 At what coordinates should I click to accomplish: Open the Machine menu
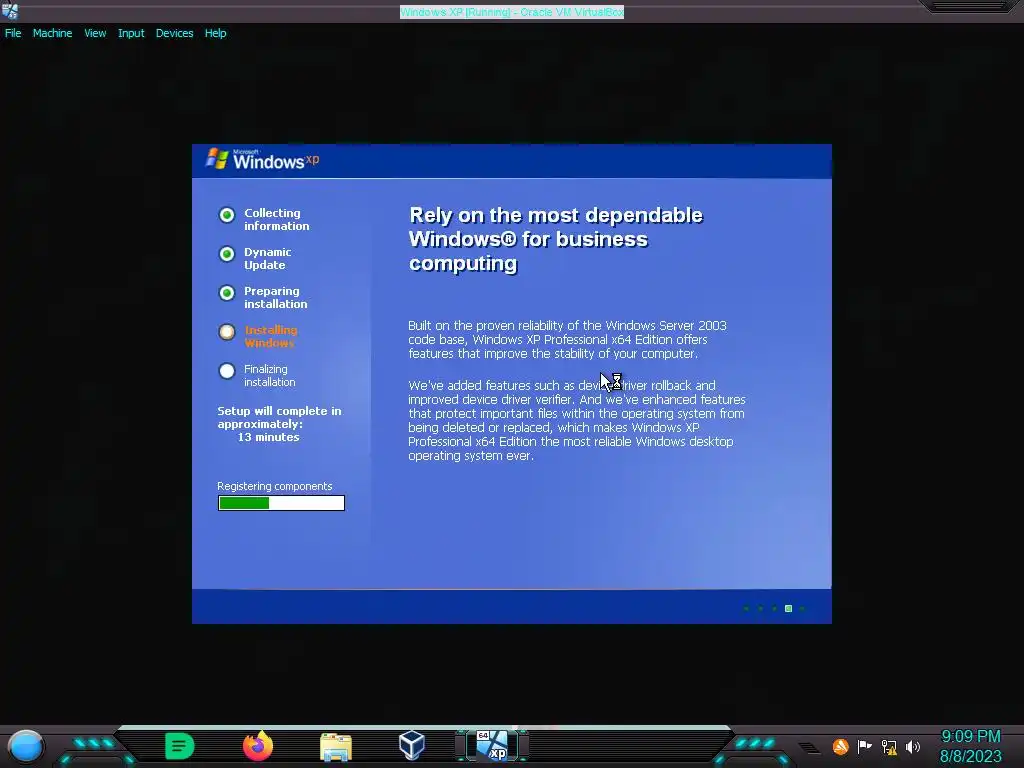click(52, 33)
